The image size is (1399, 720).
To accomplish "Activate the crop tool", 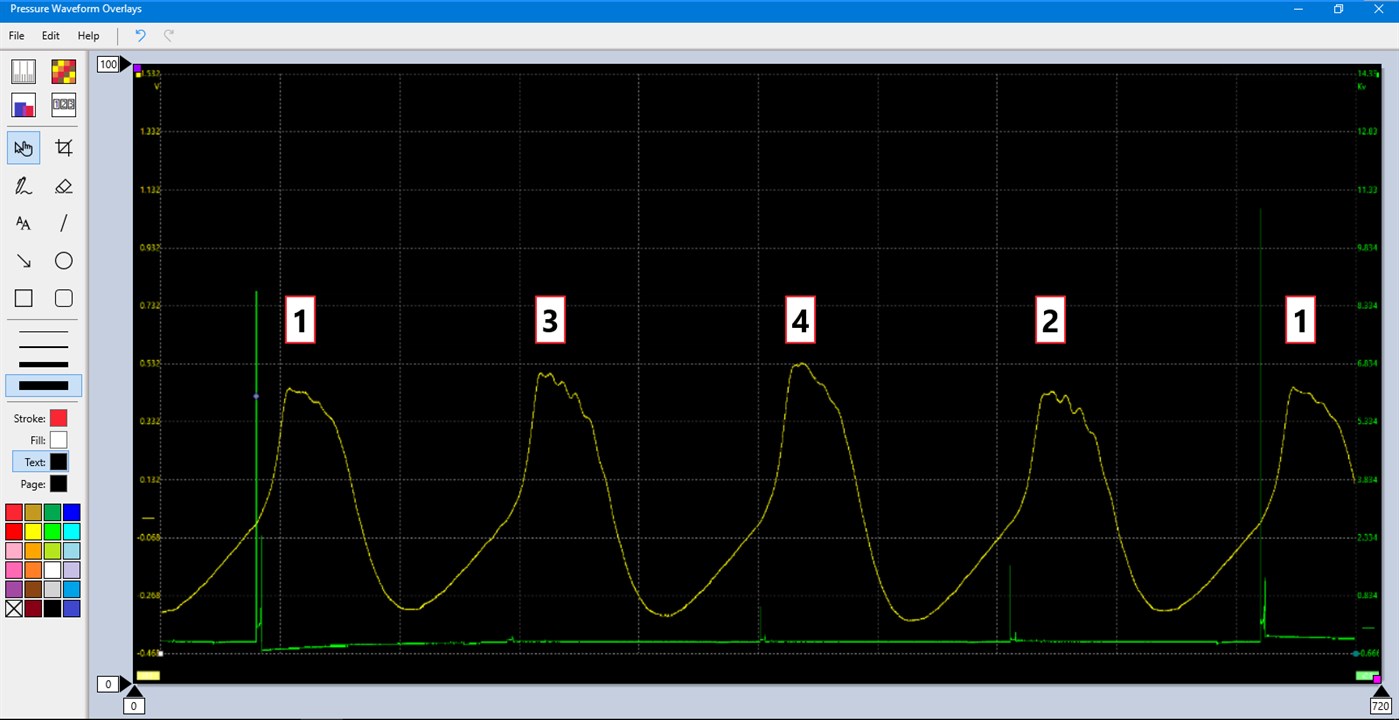I will pos(63,147).
